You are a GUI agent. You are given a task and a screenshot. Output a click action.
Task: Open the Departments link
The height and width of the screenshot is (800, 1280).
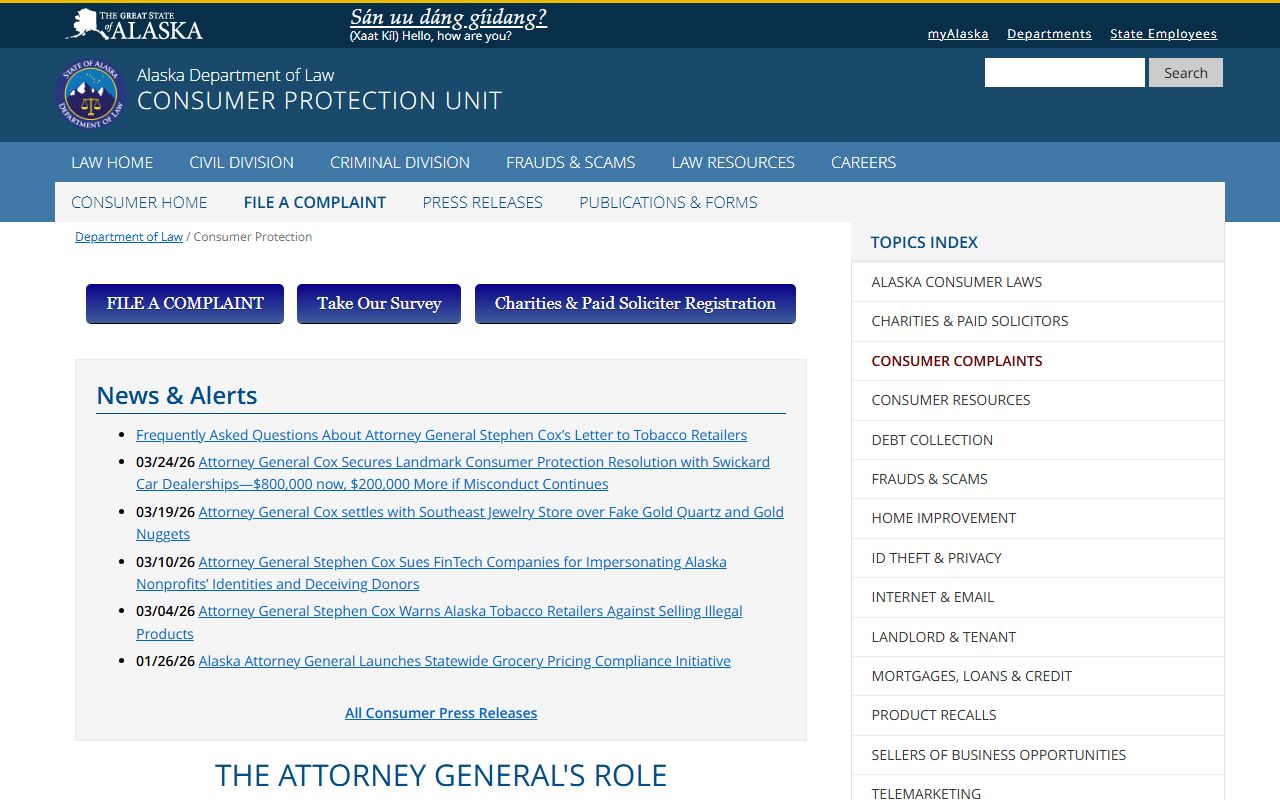[x=1049, y=34]
